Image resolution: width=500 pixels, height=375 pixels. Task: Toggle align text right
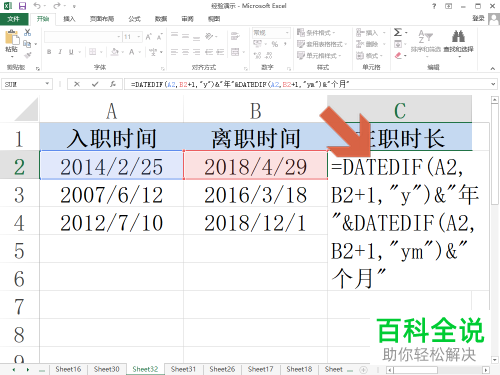click(197, 52)
